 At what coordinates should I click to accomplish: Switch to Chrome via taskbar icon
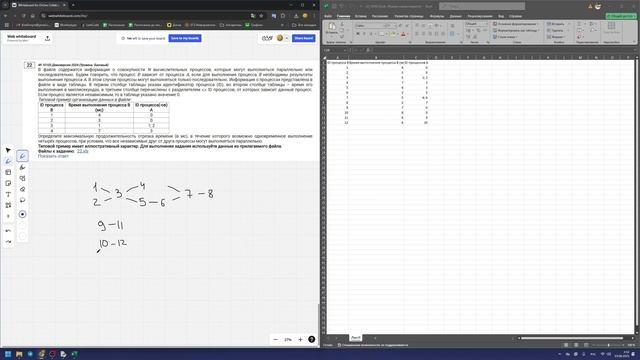[42, 354]
